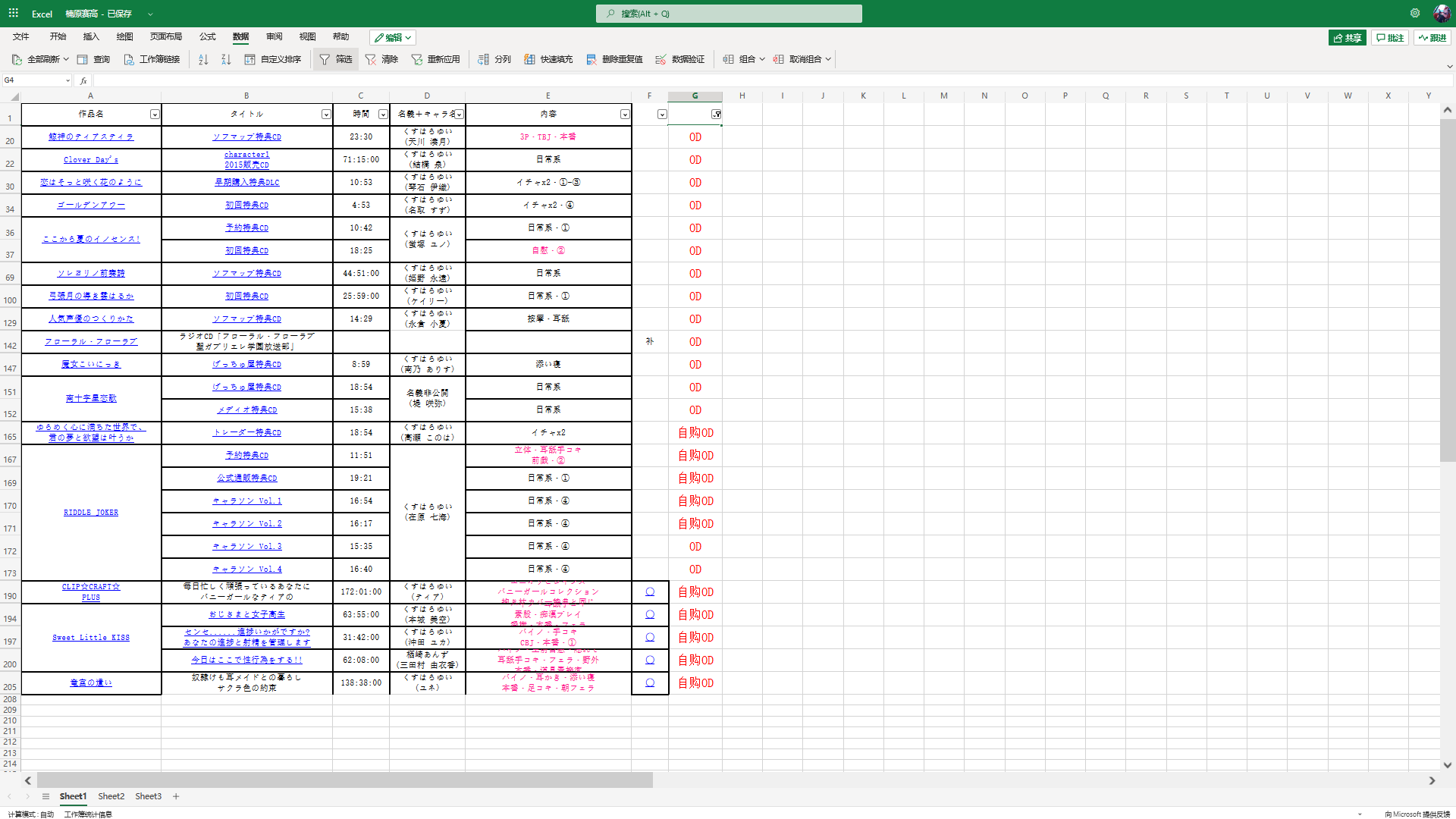The height and width of the screenshot is (819, 1456).
Task: Expand the 编辑 mode dropdown
Action: coord(393,37)
